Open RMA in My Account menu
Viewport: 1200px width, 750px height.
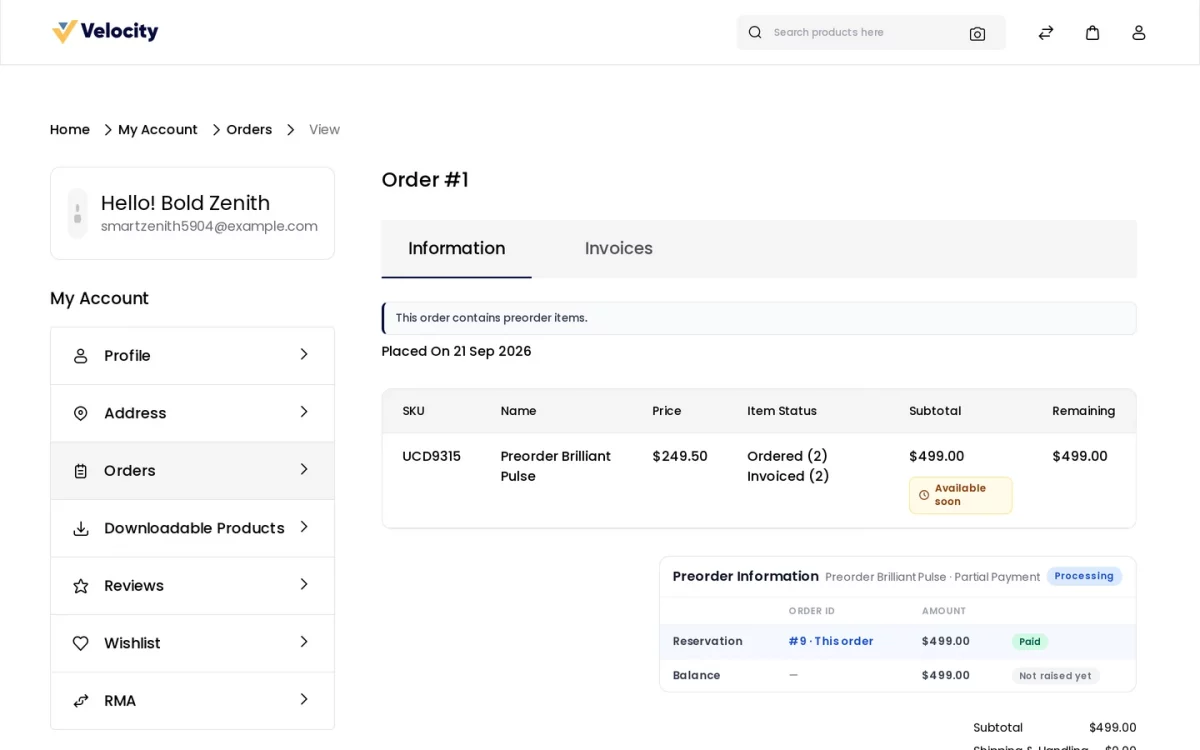tap(192, 701)
